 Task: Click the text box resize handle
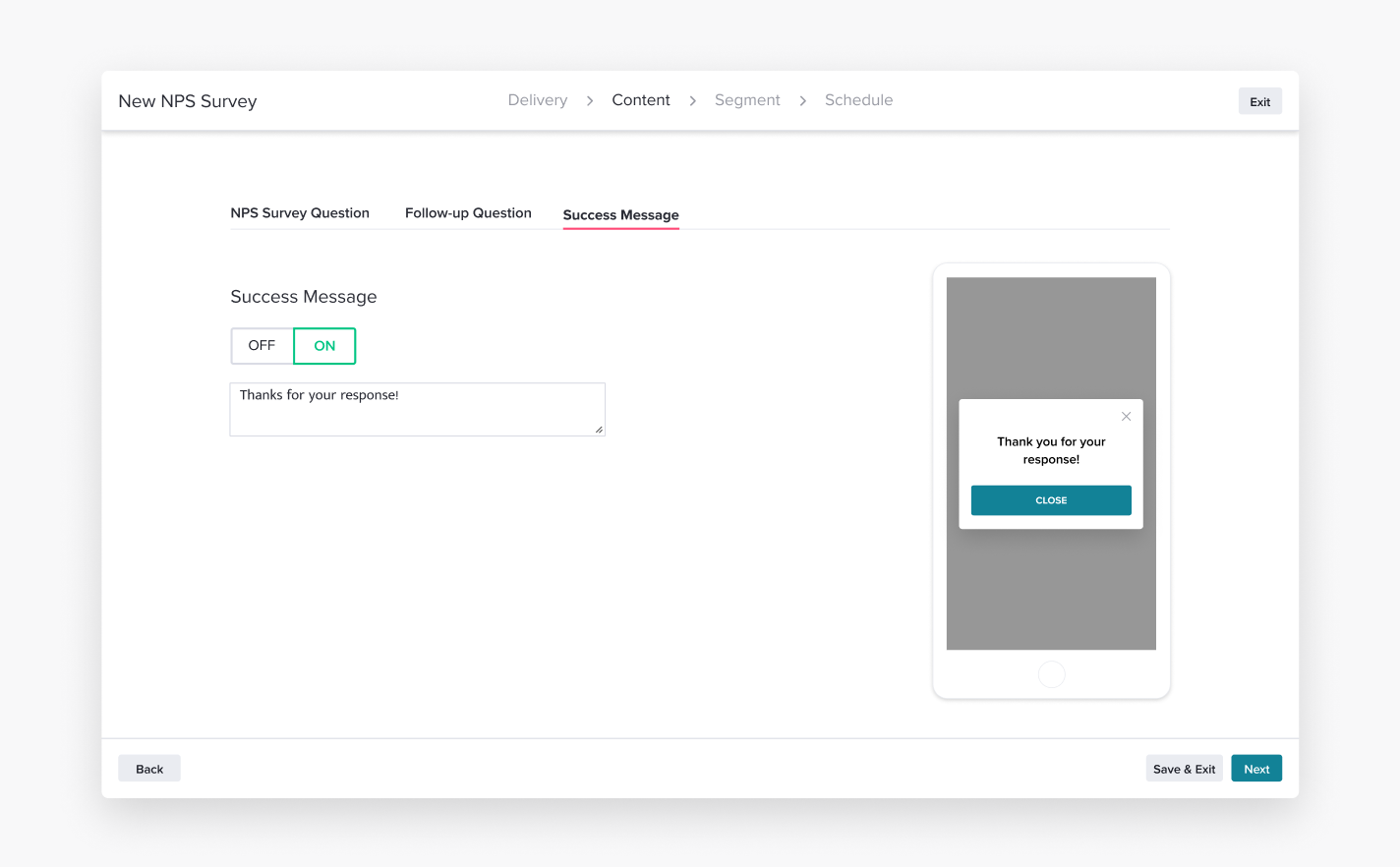[599, 430]
